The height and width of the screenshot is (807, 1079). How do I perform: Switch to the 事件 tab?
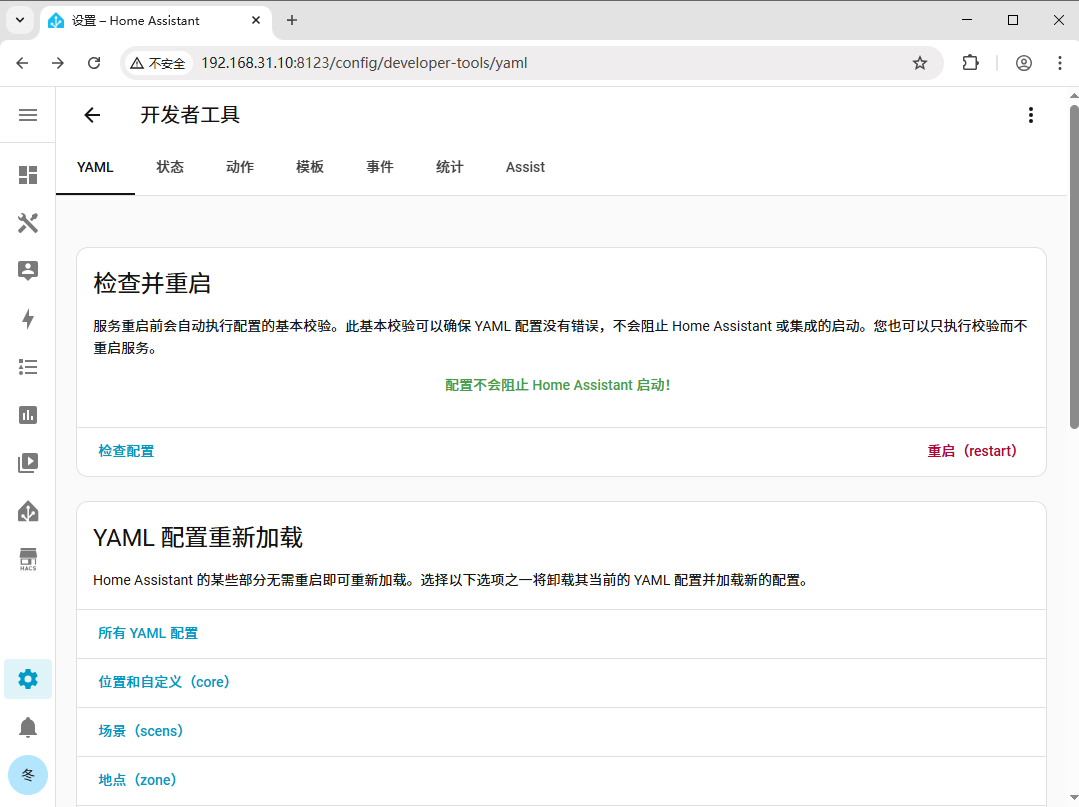380,167
